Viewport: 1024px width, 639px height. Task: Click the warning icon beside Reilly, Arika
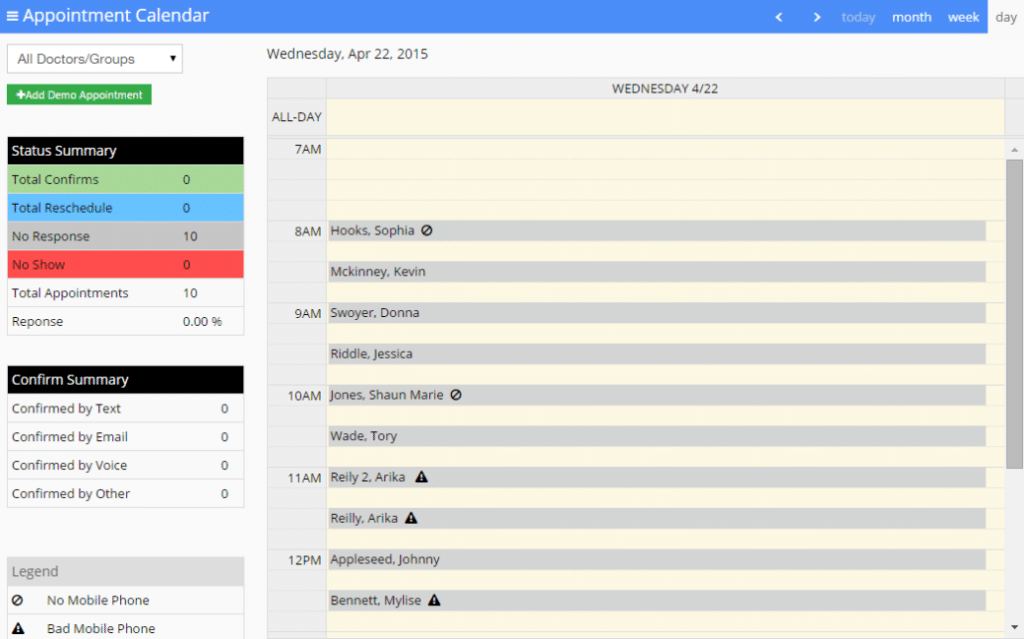(411, 518)
